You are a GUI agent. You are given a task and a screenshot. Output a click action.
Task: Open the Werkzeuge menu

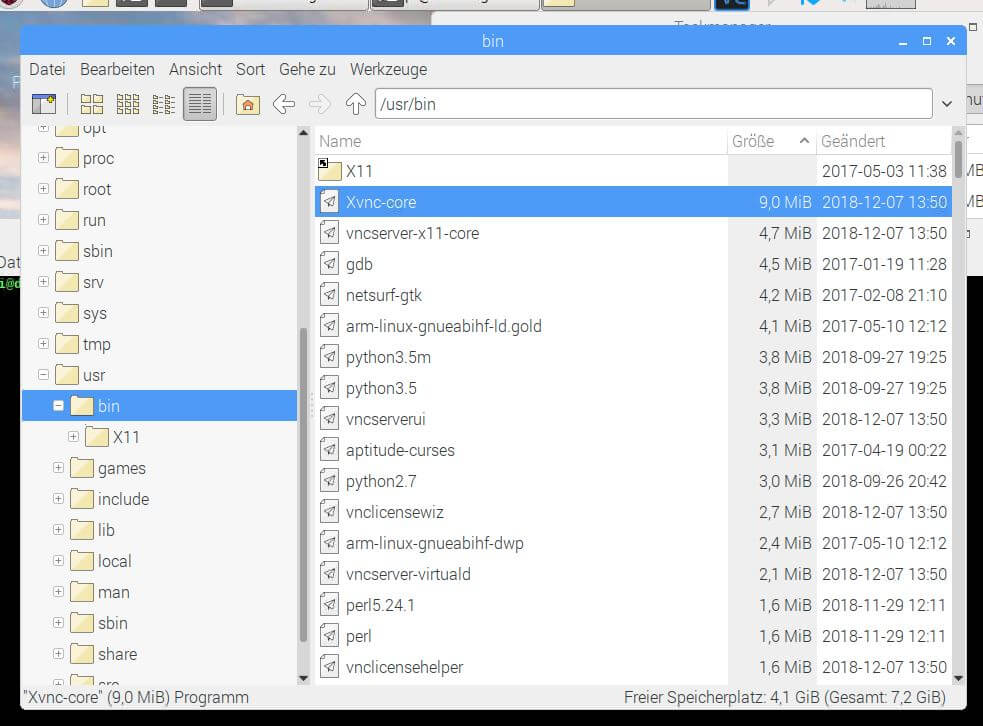point(388,69)
